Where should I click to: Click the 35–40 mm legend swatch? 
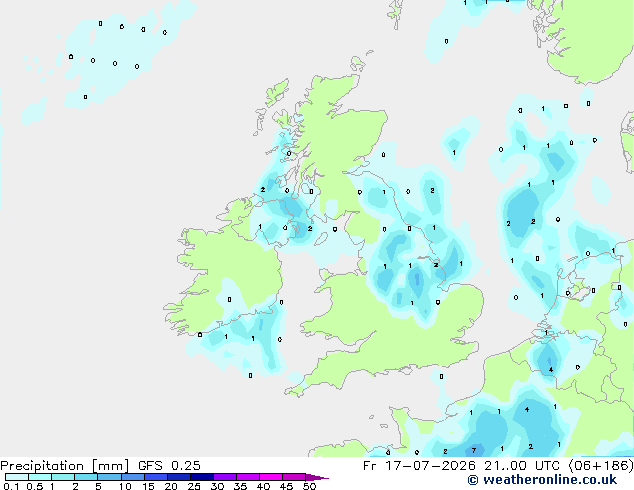coord(248,477)
